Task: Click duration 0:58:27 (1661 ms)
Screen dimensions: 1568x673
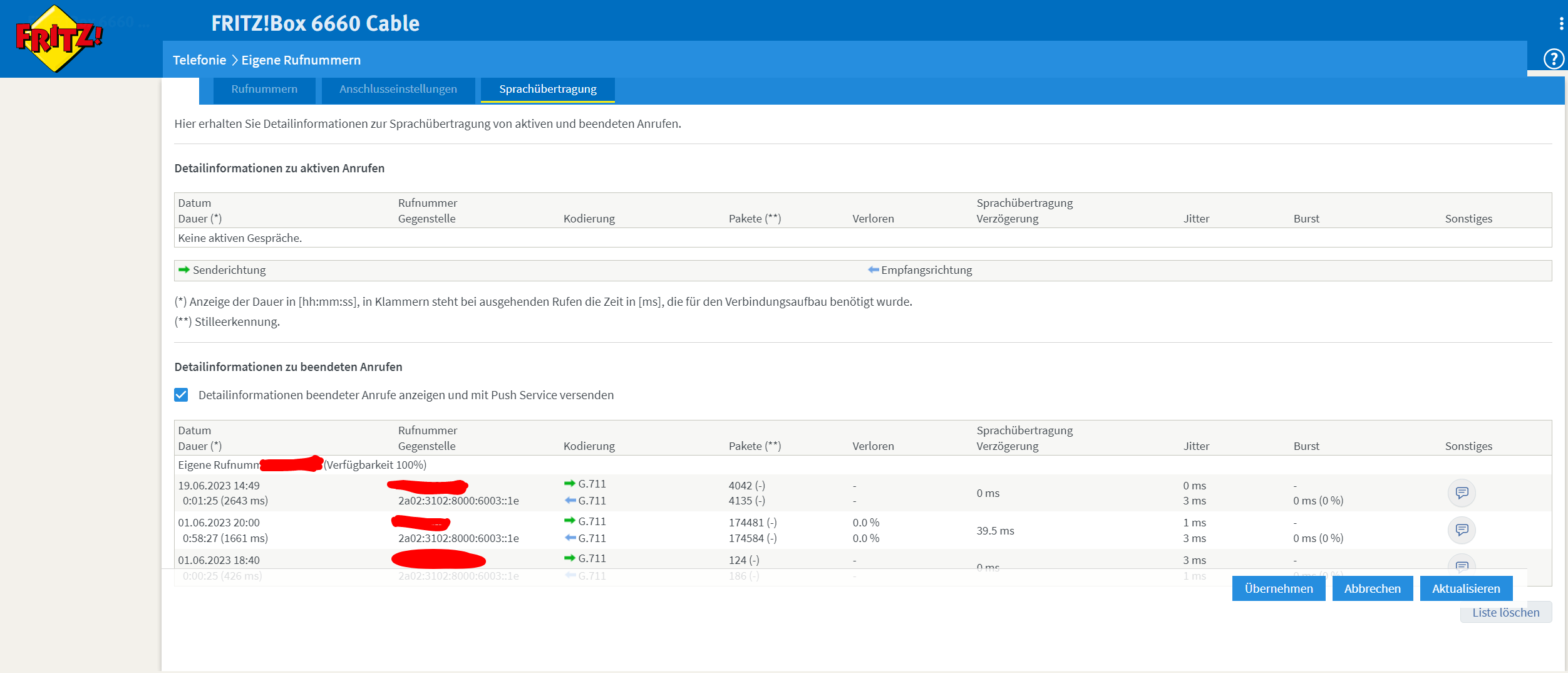Action: tap(225, 538)
